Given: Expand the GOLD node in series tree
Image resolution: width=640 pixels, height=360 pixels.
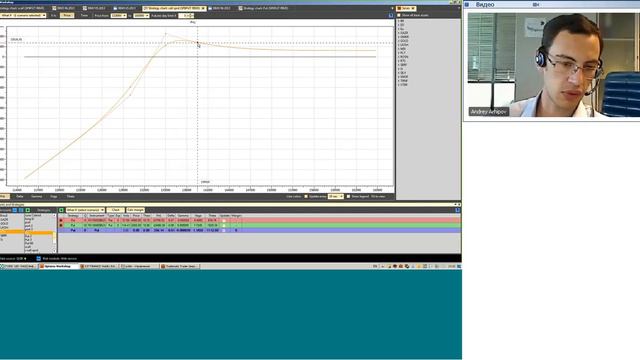Looking at the screenshot, I should tap(399, 41).
